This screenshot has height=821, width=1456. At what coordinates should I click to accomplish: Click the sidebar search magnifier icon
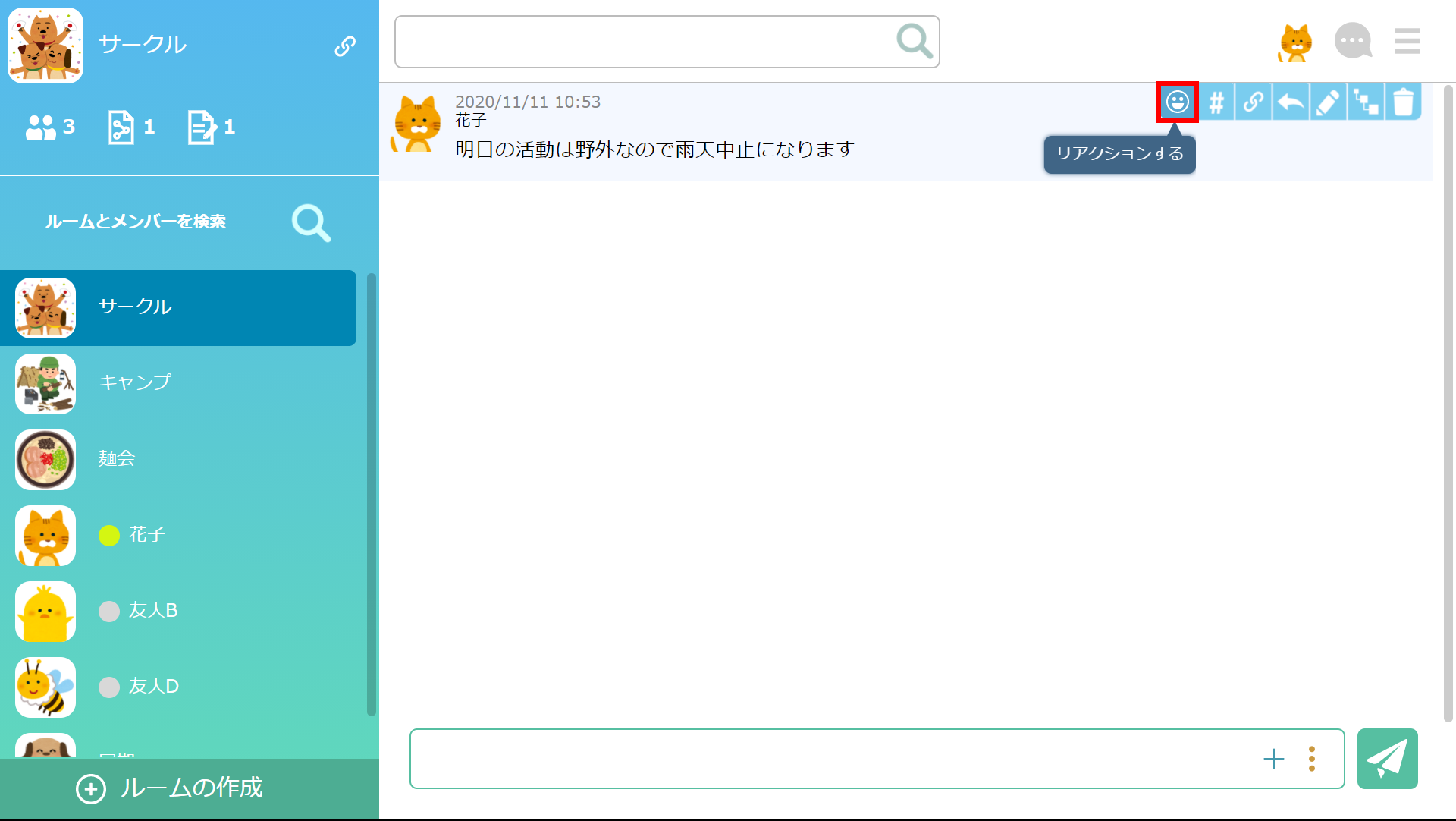coord(311,222)
